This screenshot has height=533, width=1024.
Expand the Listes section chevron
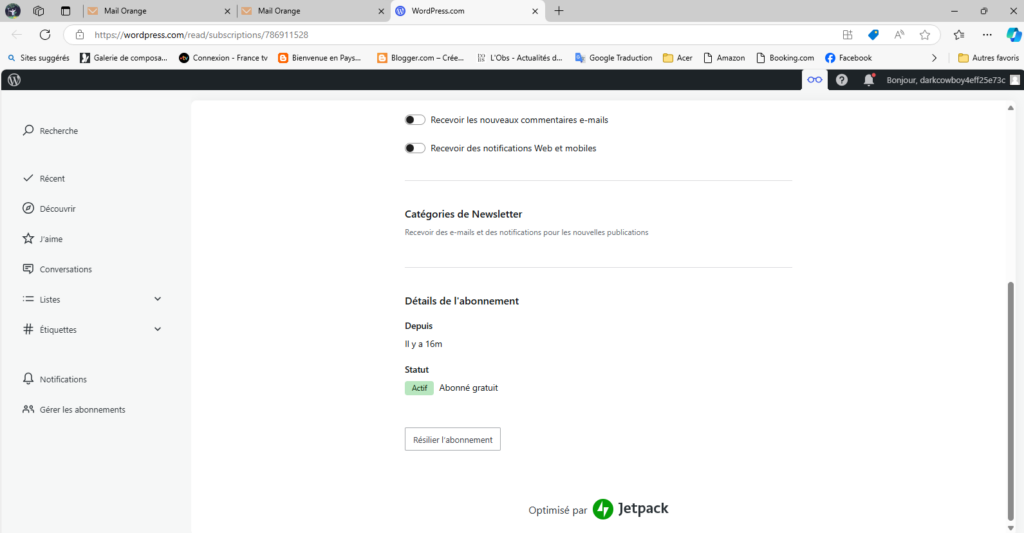[158, 299]
